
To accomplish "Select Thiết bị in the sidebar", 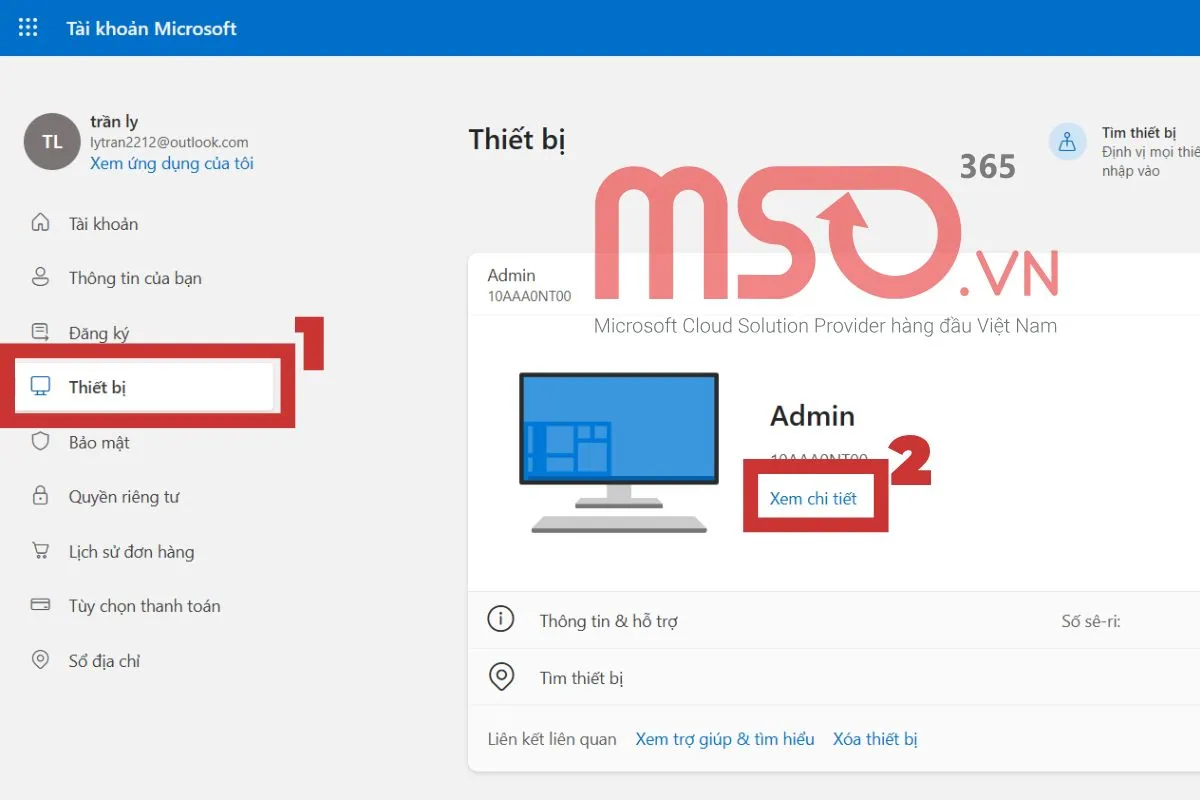I will pyautogui.click(x=97, y=387).
